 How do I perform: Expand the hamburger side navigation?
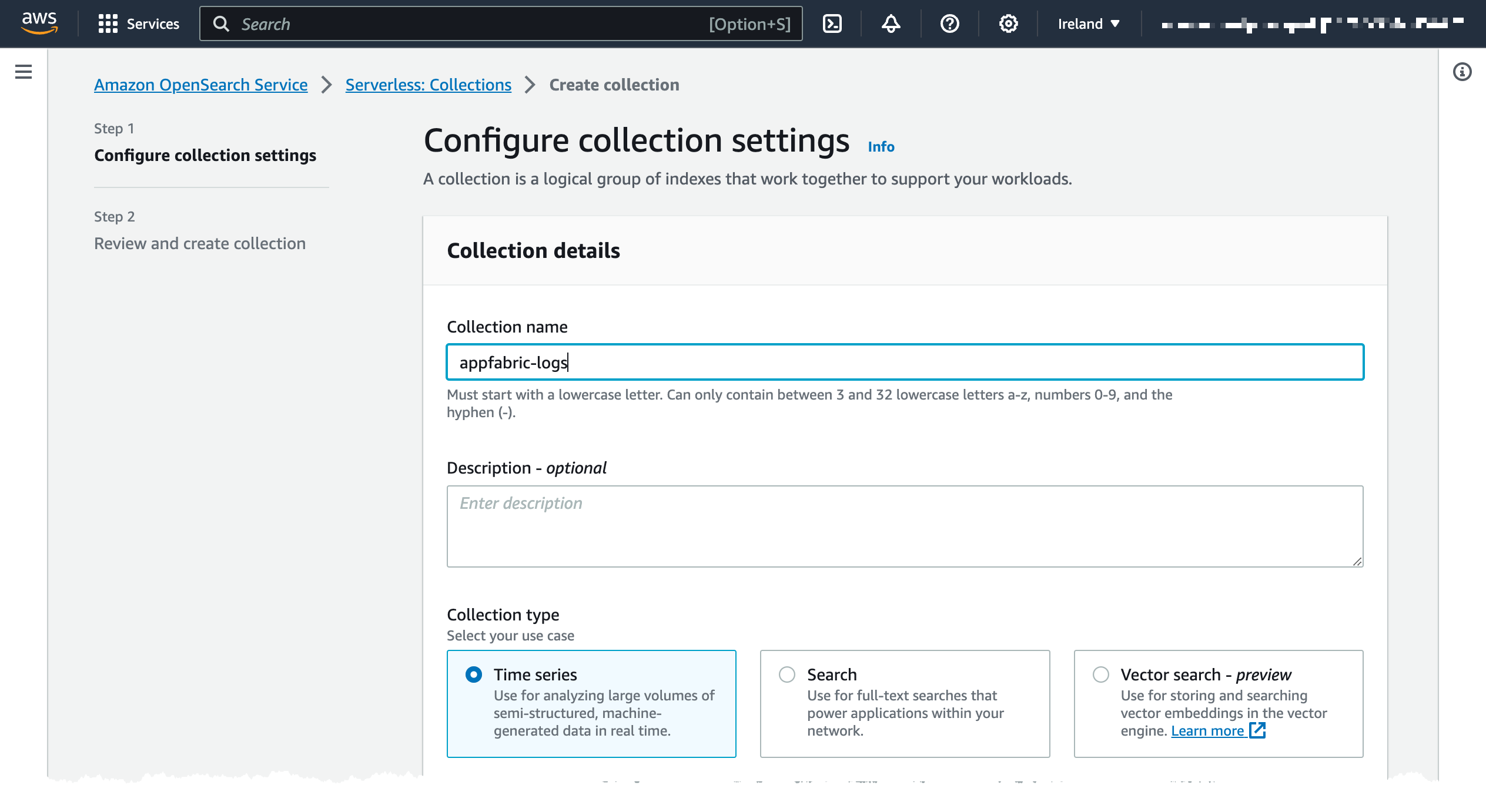coord(24,72)
